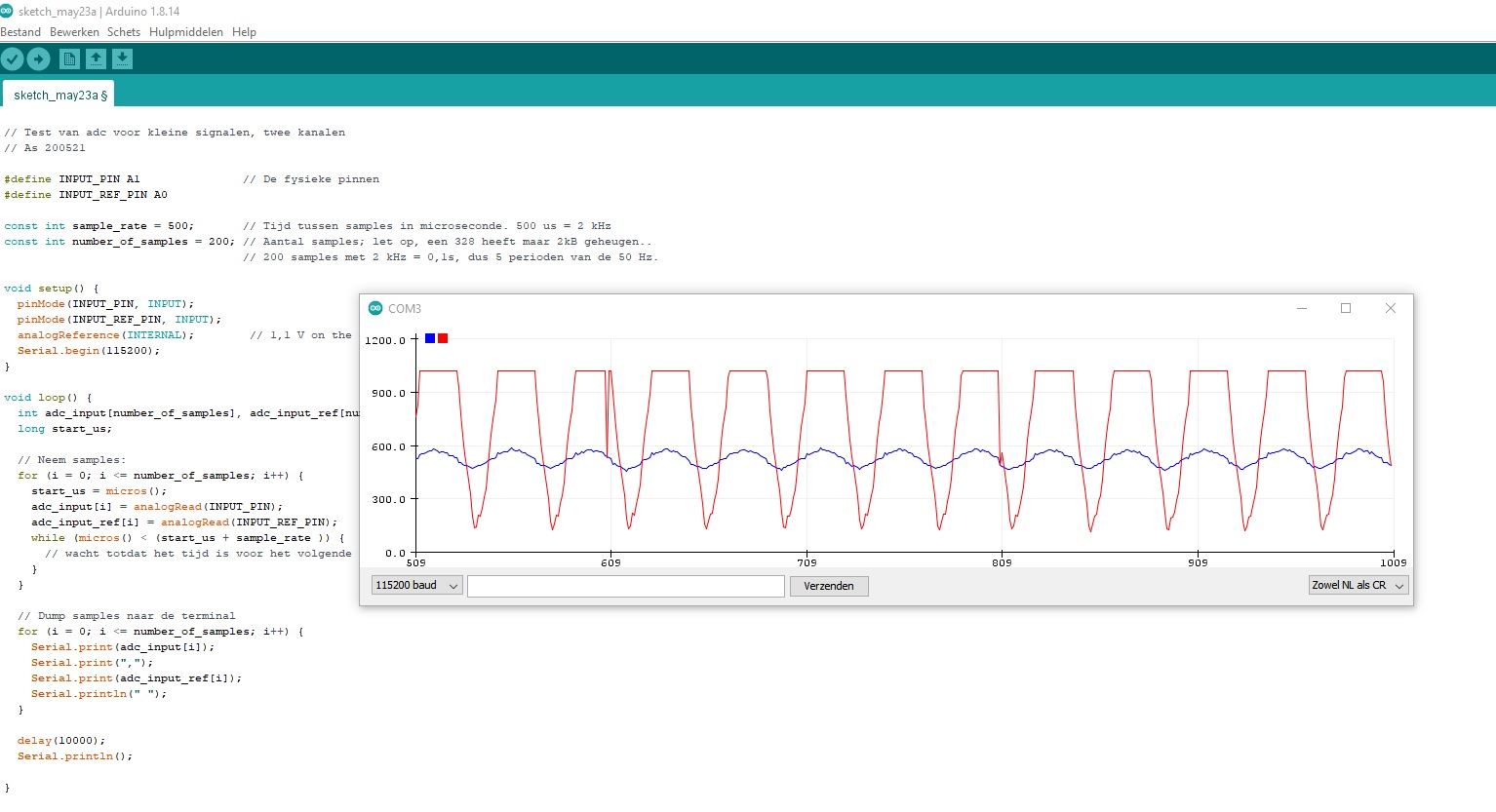Click the Arduino logo in COM3 title bar
1496x812 pixels.
coord(375,308)
